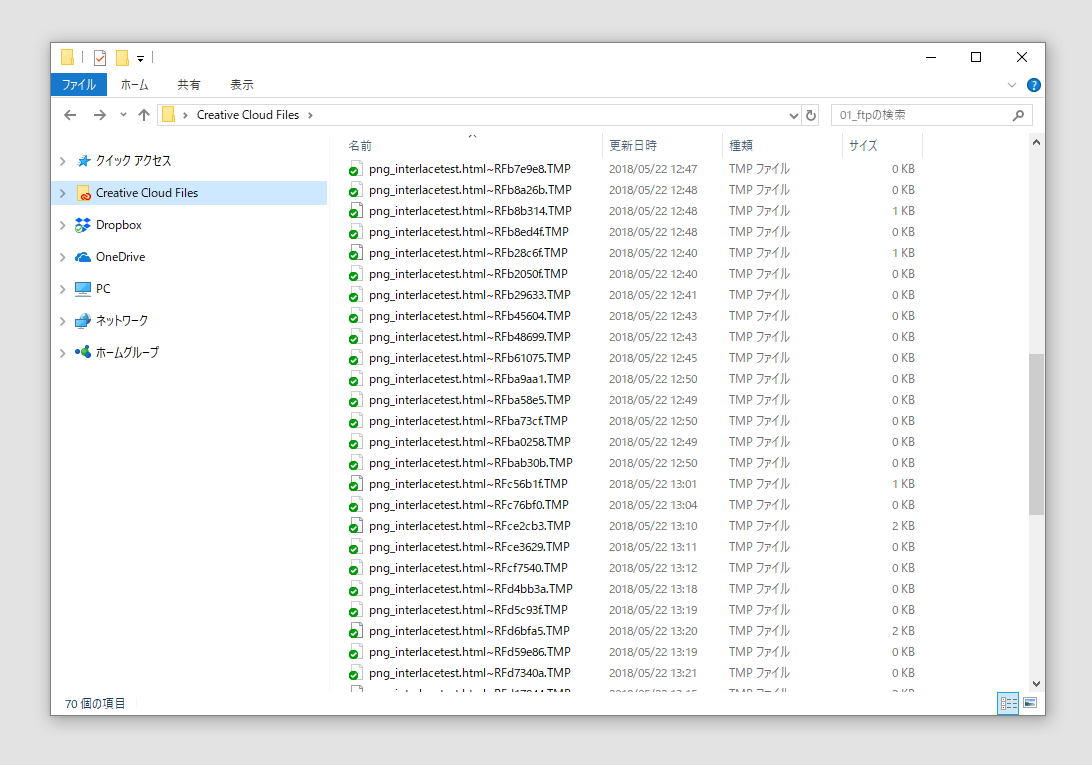Viewport: 1092px width, 765px height.
Task: Click the Up directory arrow
Action: click(x=144, y=115)
